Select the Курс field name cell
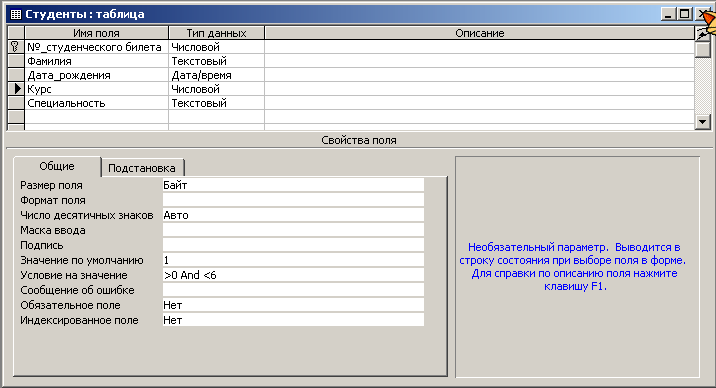Screen dimensions: 716x388 click(96, 89)
